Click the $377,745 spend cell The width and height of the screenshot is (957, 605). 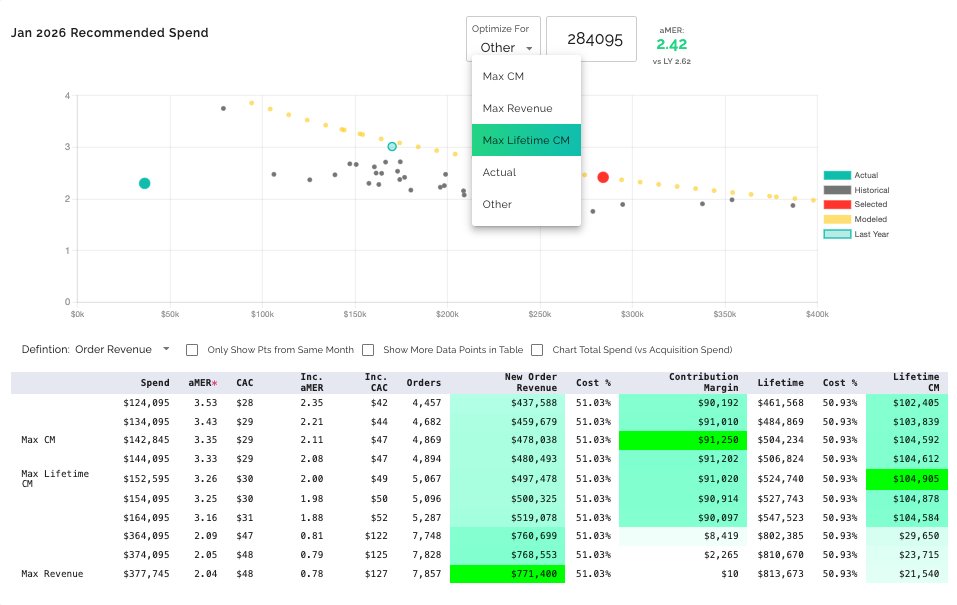point(146,574)
